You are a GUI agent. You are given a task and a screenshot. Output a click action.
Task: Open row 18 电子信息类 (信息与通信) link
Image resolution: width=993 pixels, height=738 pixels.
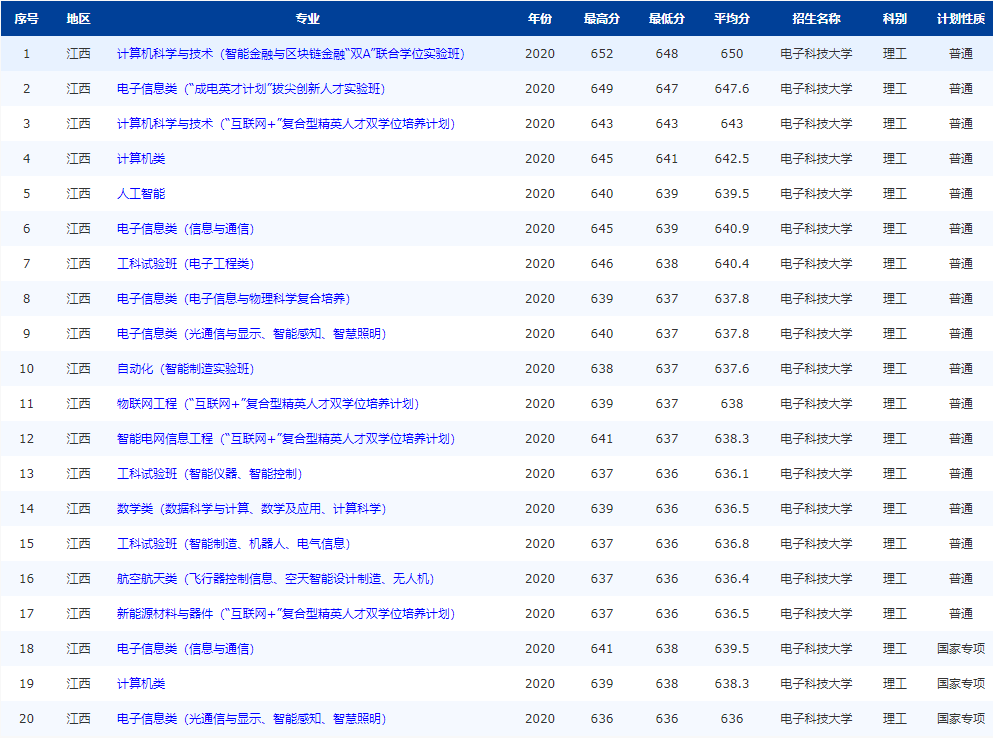(186, 649)
